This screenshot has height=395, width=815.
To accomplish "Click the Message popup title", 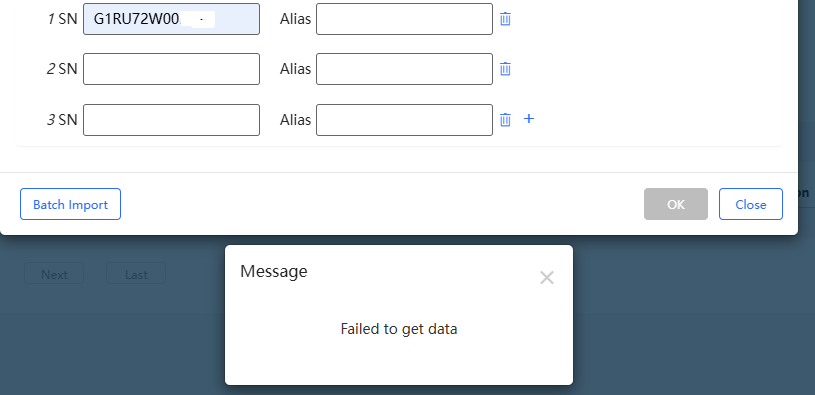I will pyautogui.click(x=273, y=271).
